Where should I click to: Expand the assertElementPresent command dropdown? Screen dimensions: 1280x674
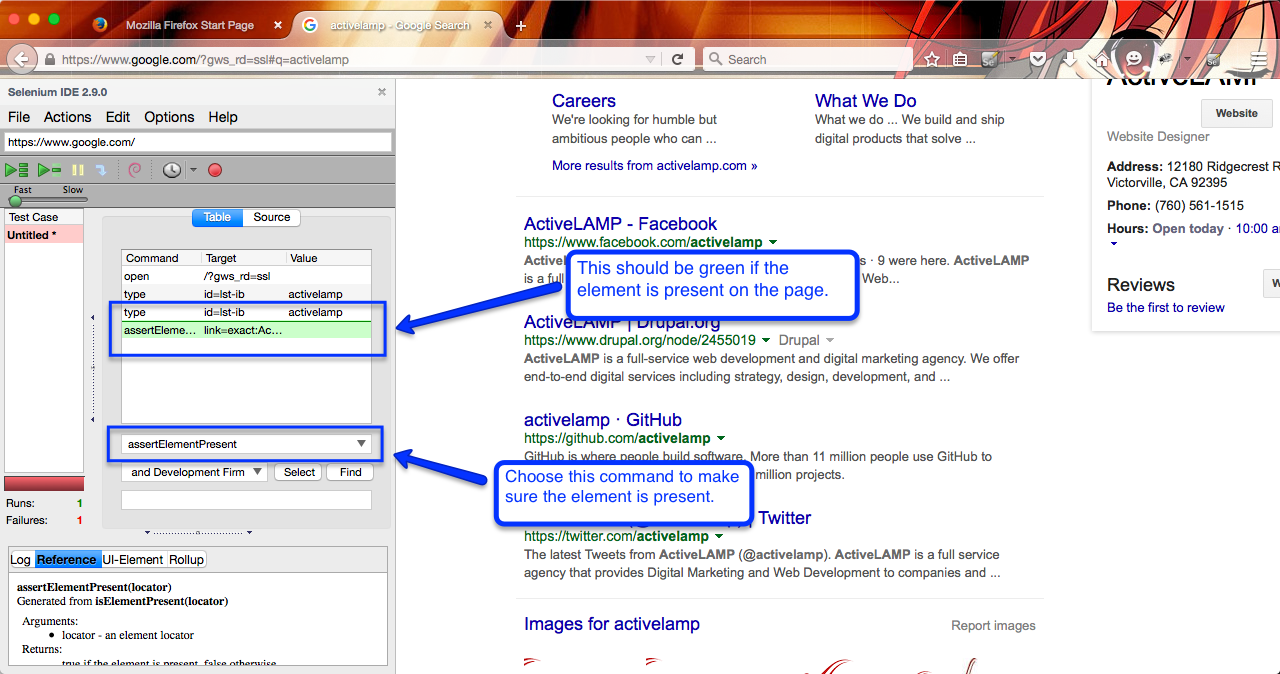361,444
